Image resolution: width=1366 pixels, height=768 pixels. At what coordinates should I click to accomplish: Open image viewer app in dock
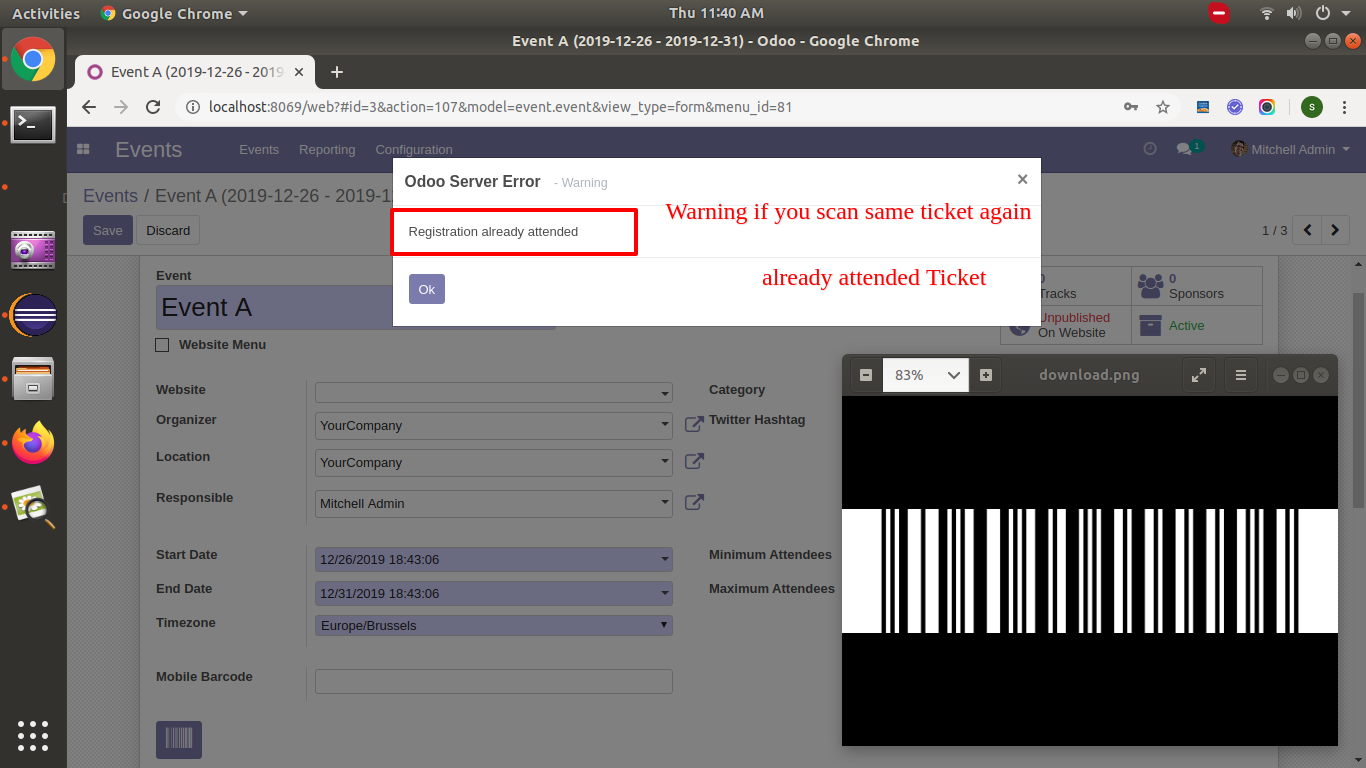(x=33, y=508)
